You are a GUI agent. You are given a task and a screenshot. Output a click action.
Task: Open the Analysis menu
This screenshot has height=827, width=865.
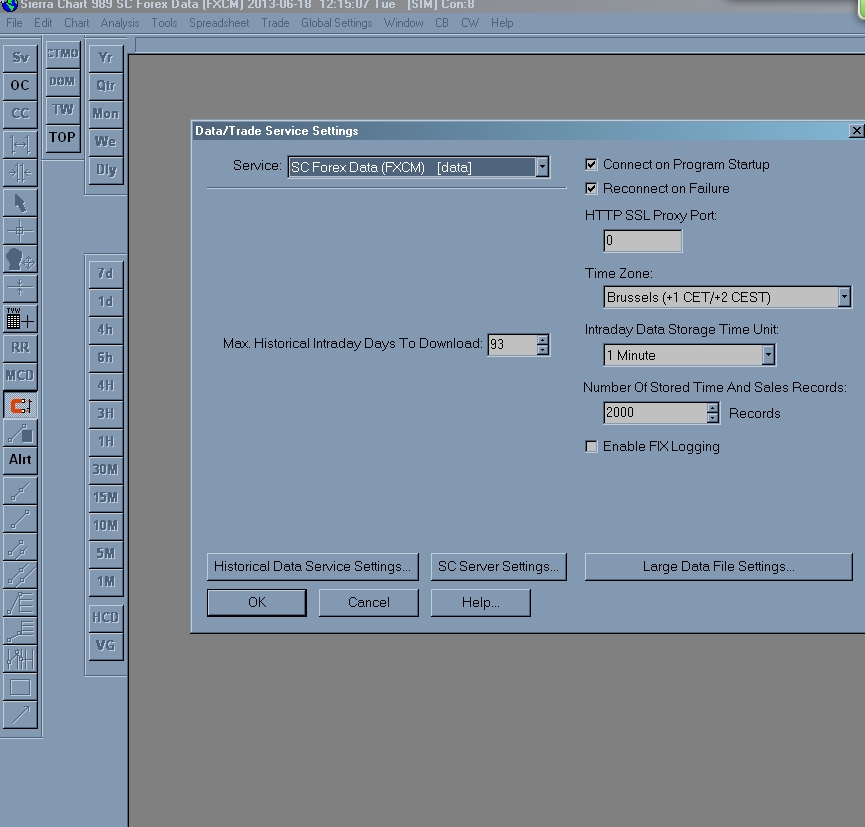[x=120, y=23]
